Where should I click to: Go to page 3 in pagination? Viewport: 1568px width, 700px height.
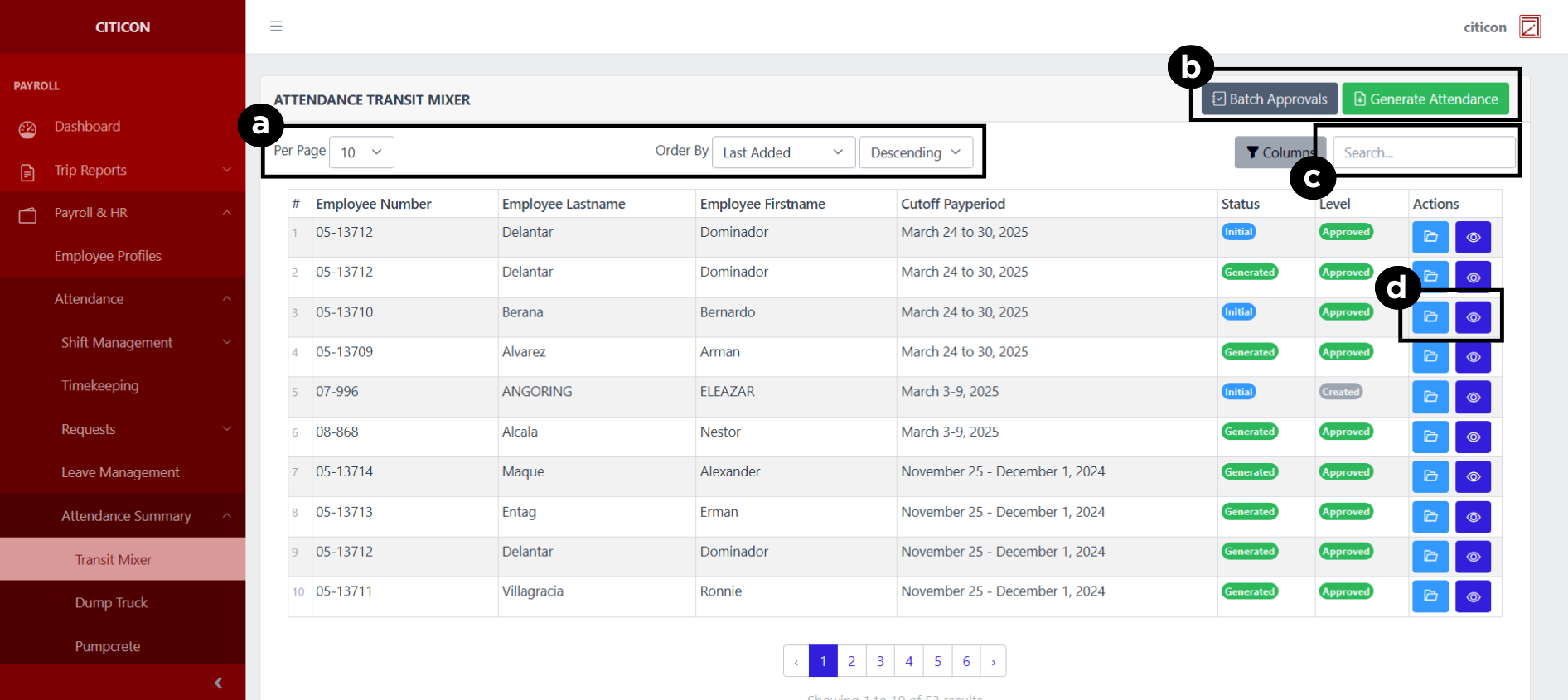[880, 661]
